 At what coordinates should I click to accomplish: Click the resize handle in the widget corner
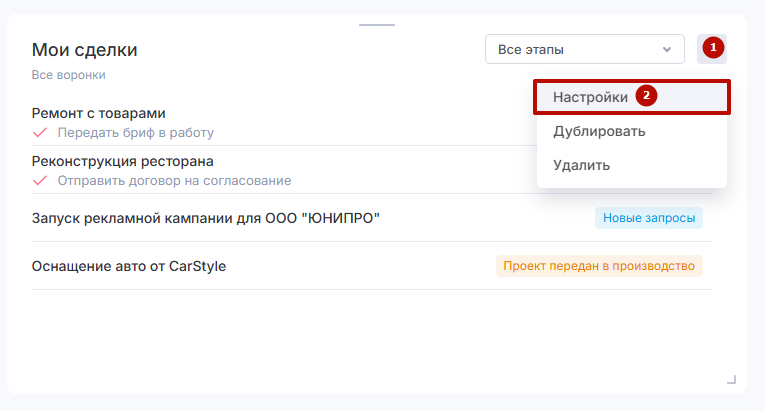(x=731, y=379)
